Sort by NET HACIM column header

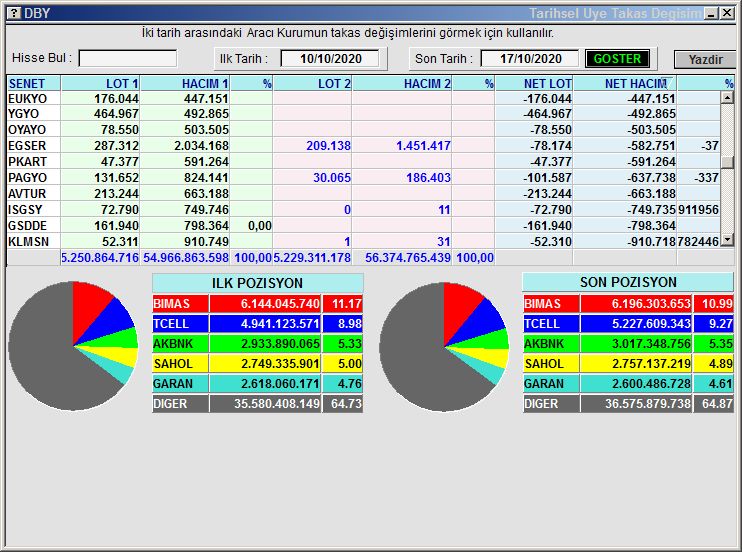tap(625, 83)
